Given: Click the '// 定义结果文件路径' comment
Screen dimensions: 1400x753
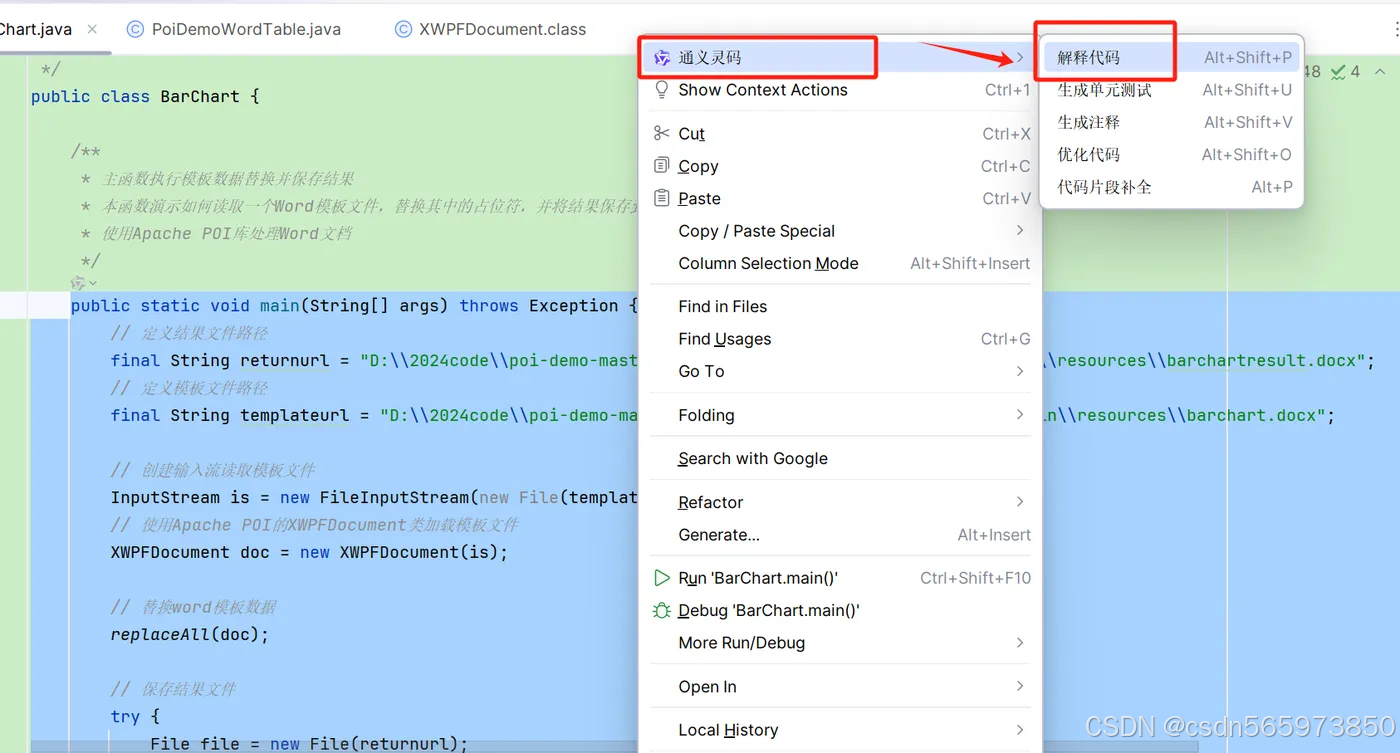Looking at the screenshot, I should (x=189, y=333).
